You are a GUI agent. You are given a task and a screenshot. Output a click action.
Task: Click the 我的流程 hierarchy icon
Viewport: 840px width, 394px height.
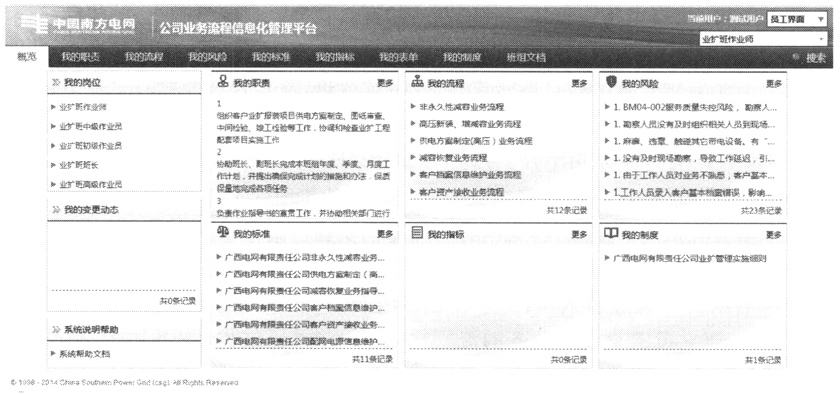click(x=418, y=83)
